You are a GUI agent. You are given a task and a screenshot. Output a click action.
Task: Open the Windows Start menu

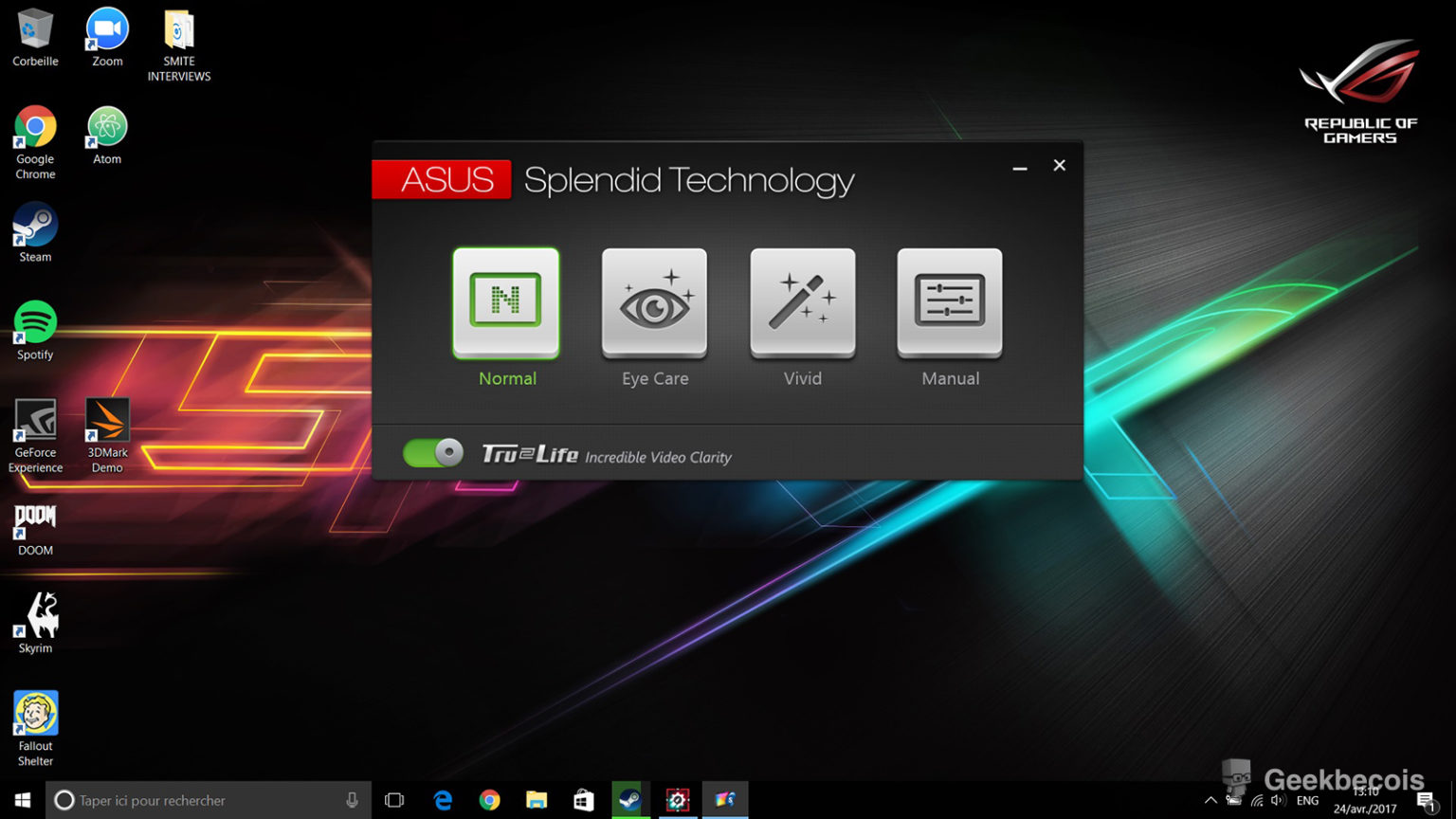point(23,801)
